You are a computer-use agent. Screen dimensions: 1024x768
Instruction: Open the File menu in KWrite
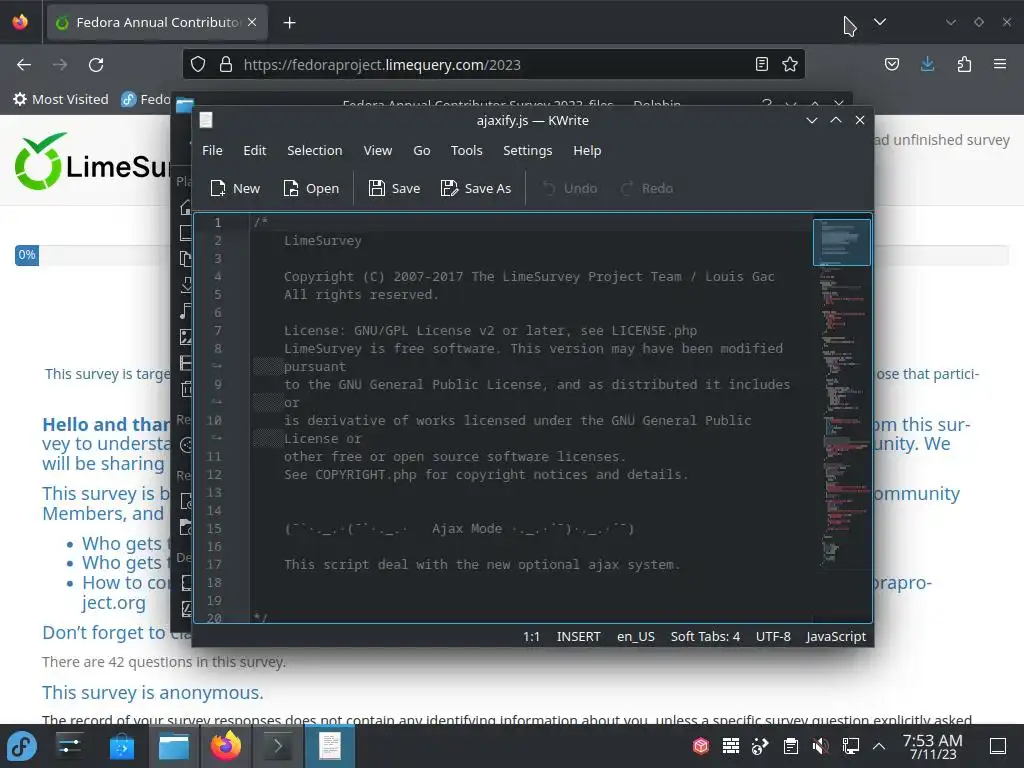[212, 150]
